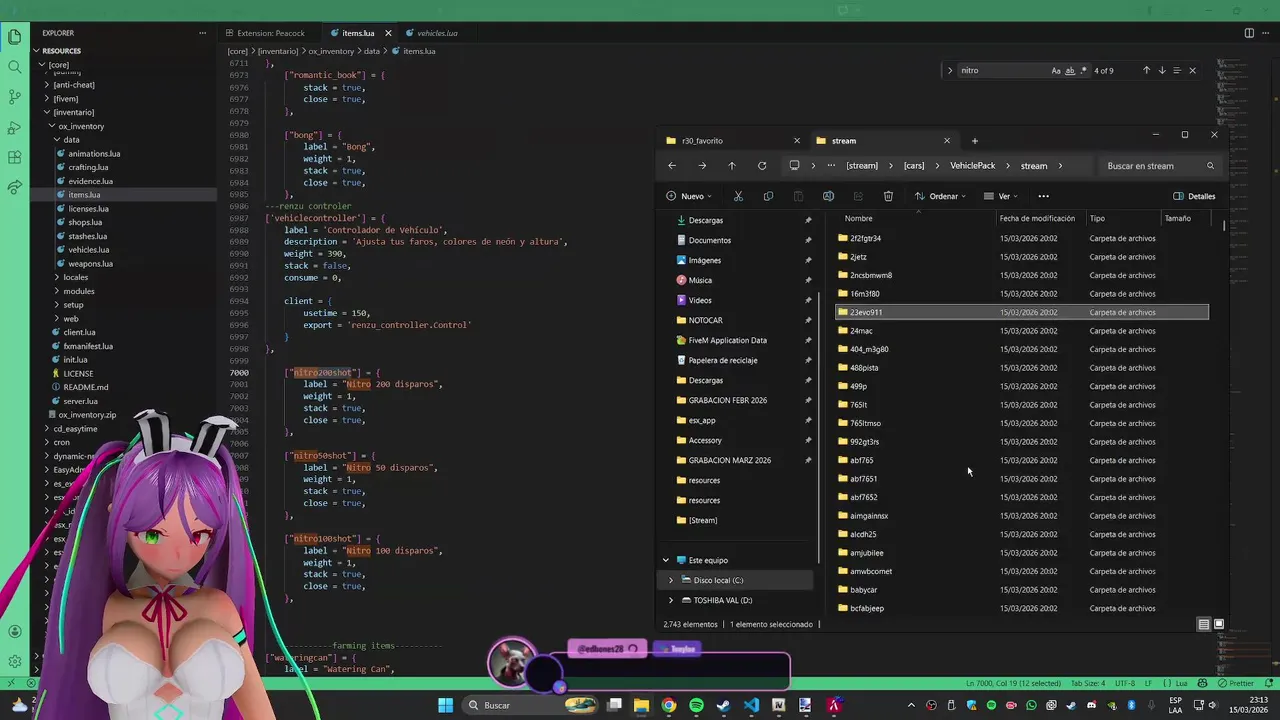This screenshot has height=720, width=1280.
Task: Open File Explorer See more ellipsis menu
Action: pos(1043,196)
